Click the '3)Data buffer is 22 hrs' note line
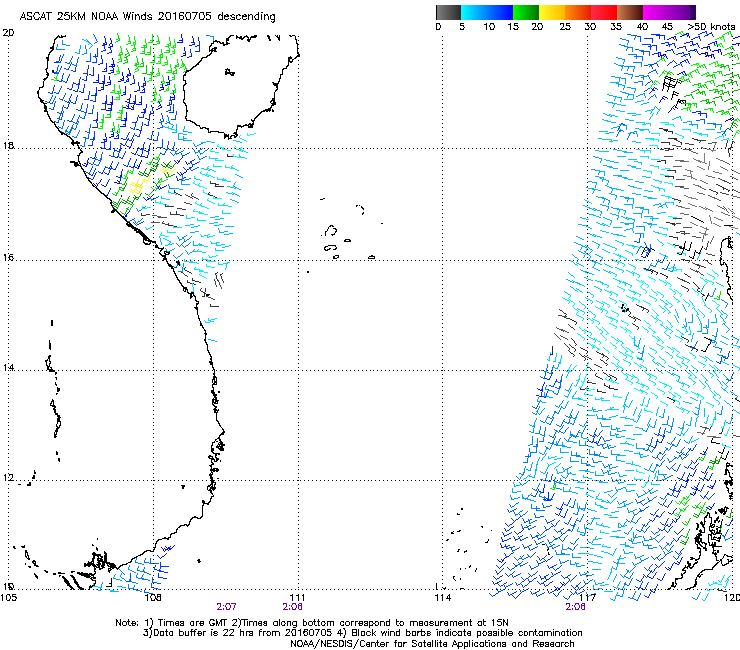740x650 pixels. click(x=362, y=633)
